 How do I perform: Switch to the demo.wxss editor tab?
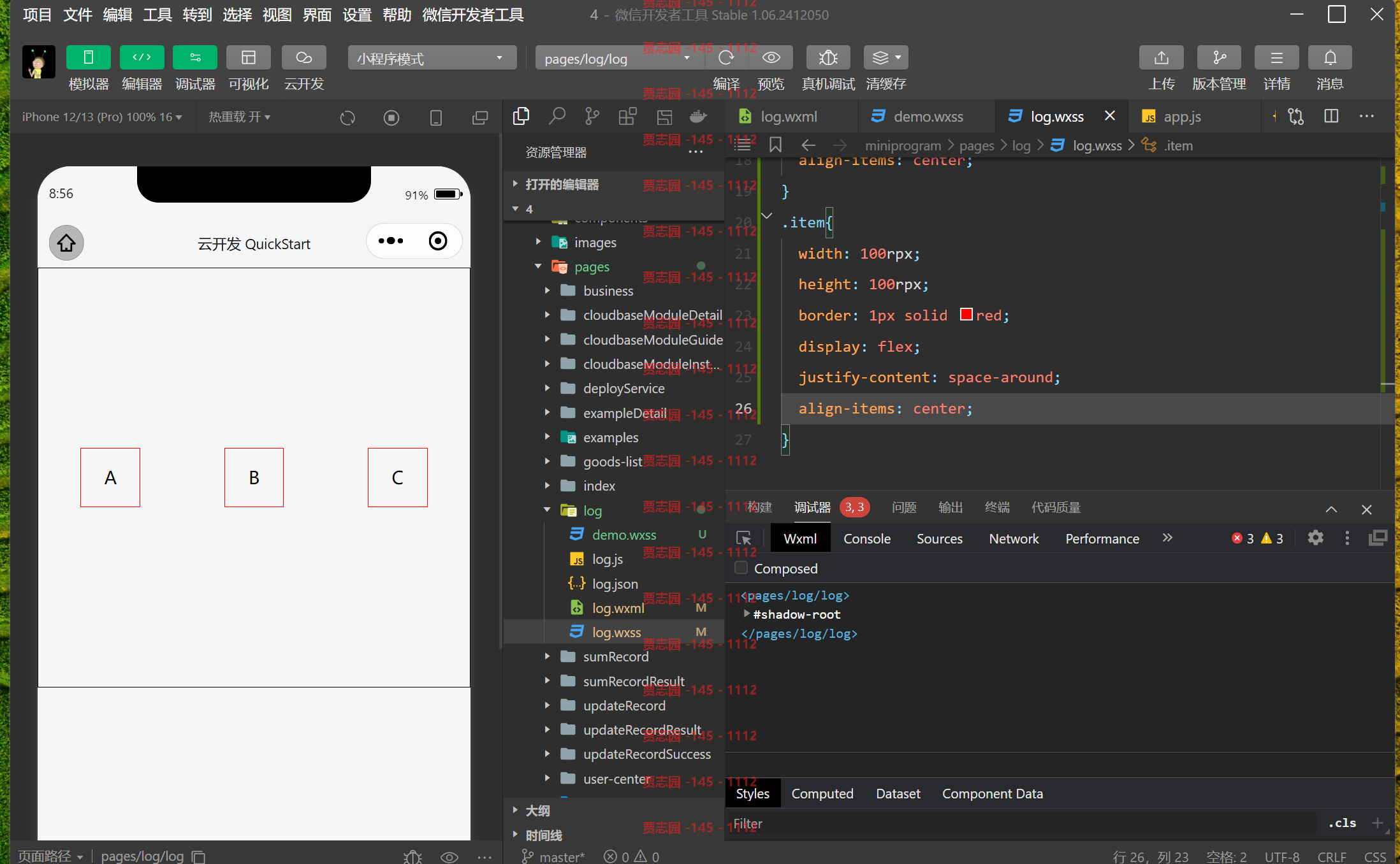click(x=928, y=117)
